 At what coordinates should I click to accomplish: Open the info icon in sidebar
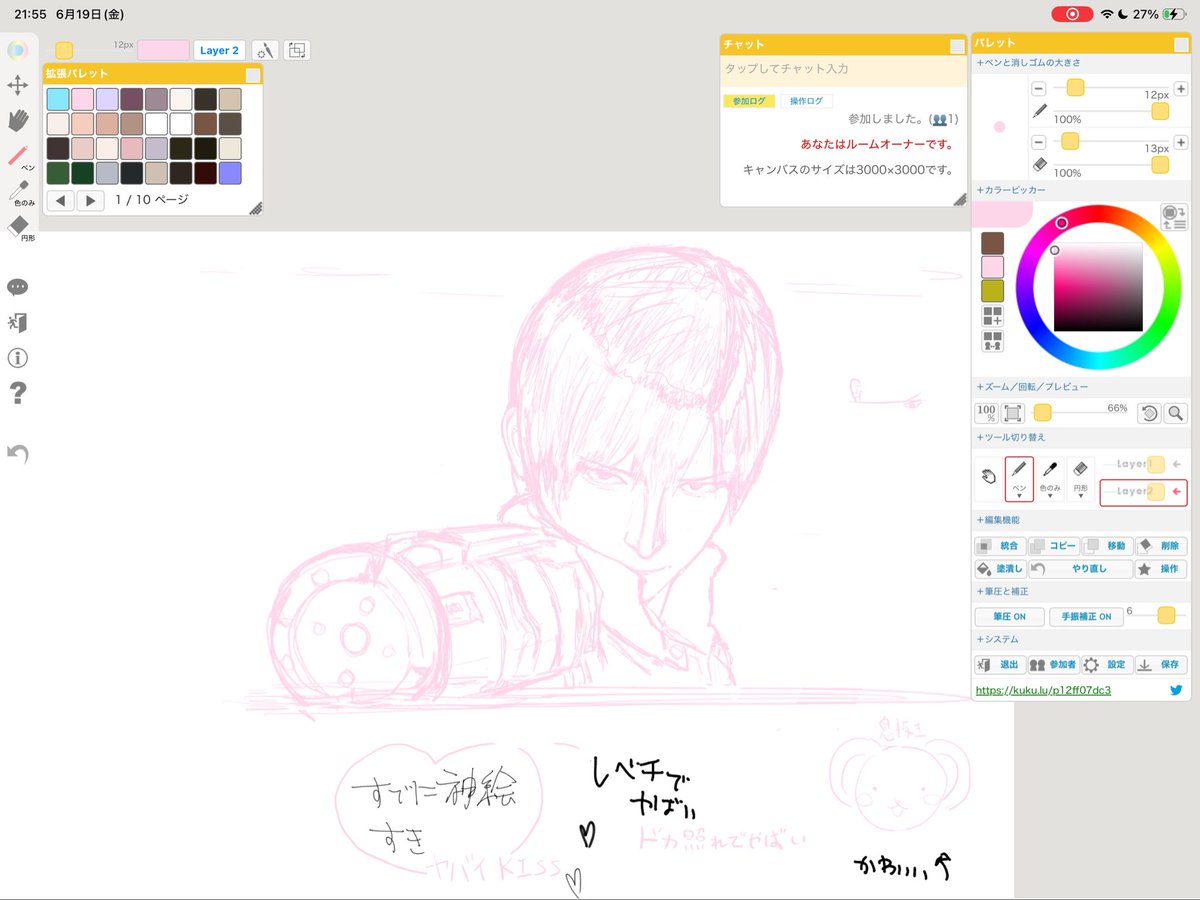(x=17, y=358)
